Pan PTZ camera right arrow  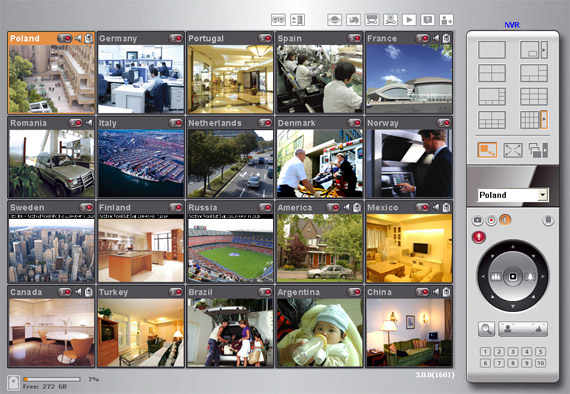pos(543,277)
